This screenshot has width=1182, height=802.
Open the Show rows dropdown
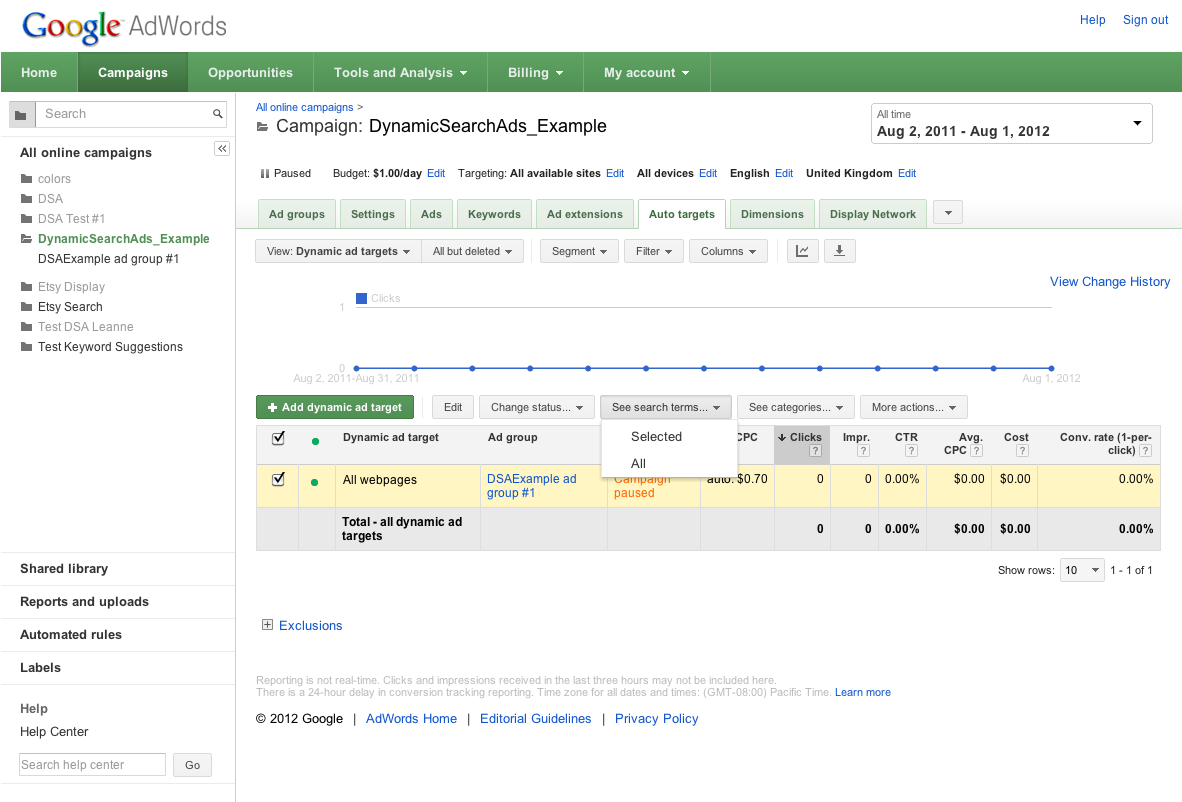click(1082, 570)
